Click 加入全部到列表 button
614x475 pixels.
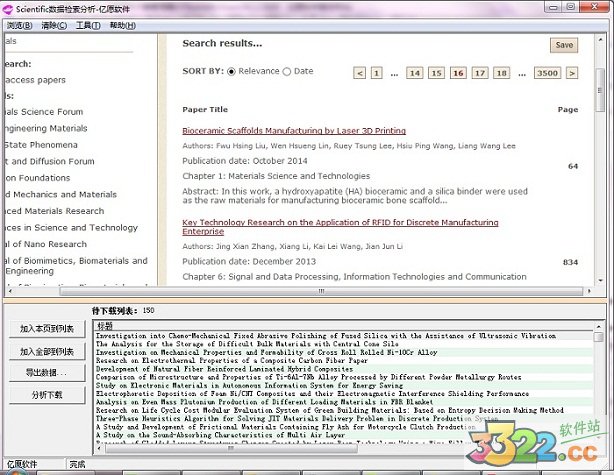pos(46,351)
